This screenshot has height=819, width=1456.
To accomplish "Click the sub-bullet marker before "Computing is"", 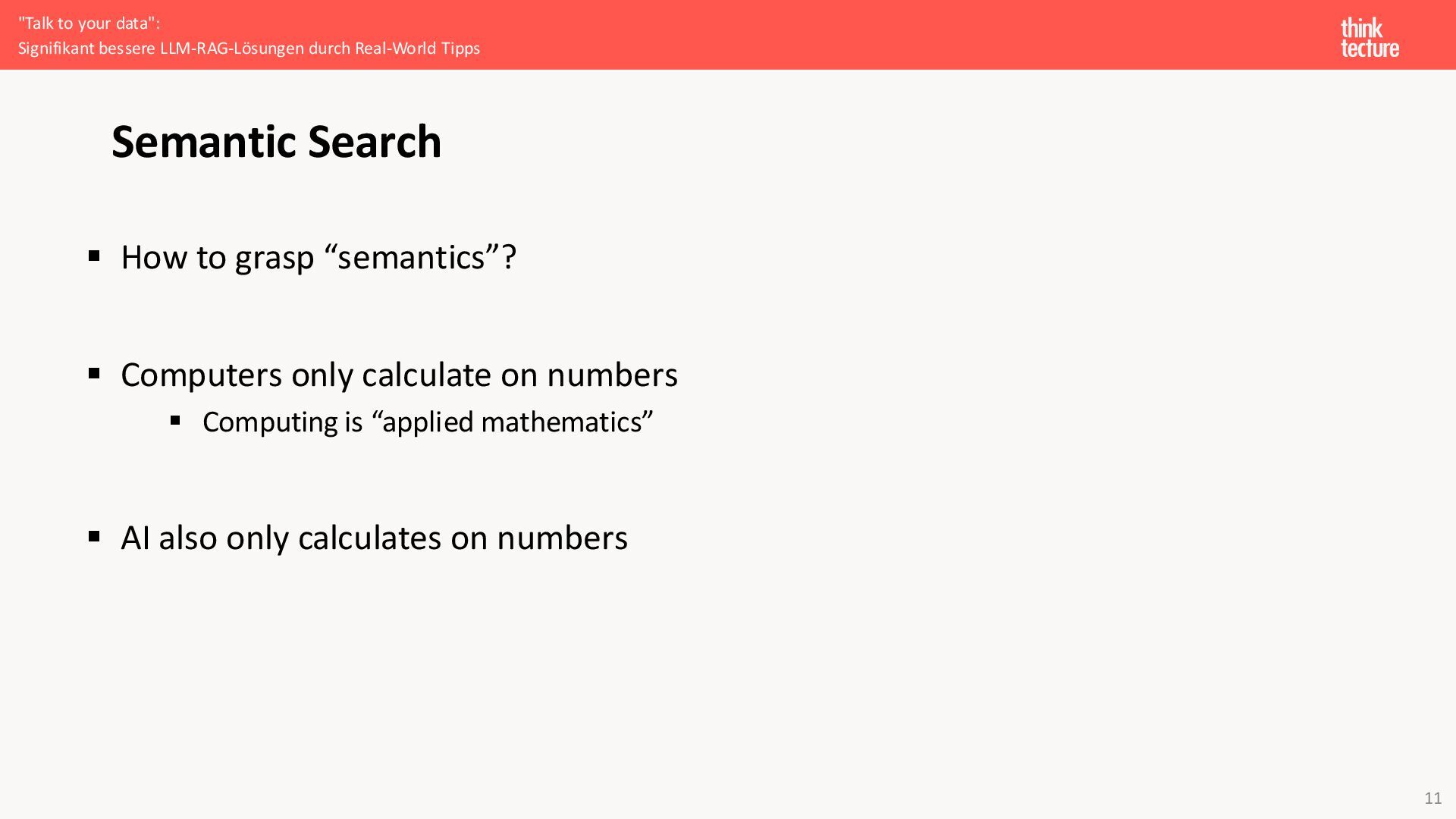I will pos(175,420).
